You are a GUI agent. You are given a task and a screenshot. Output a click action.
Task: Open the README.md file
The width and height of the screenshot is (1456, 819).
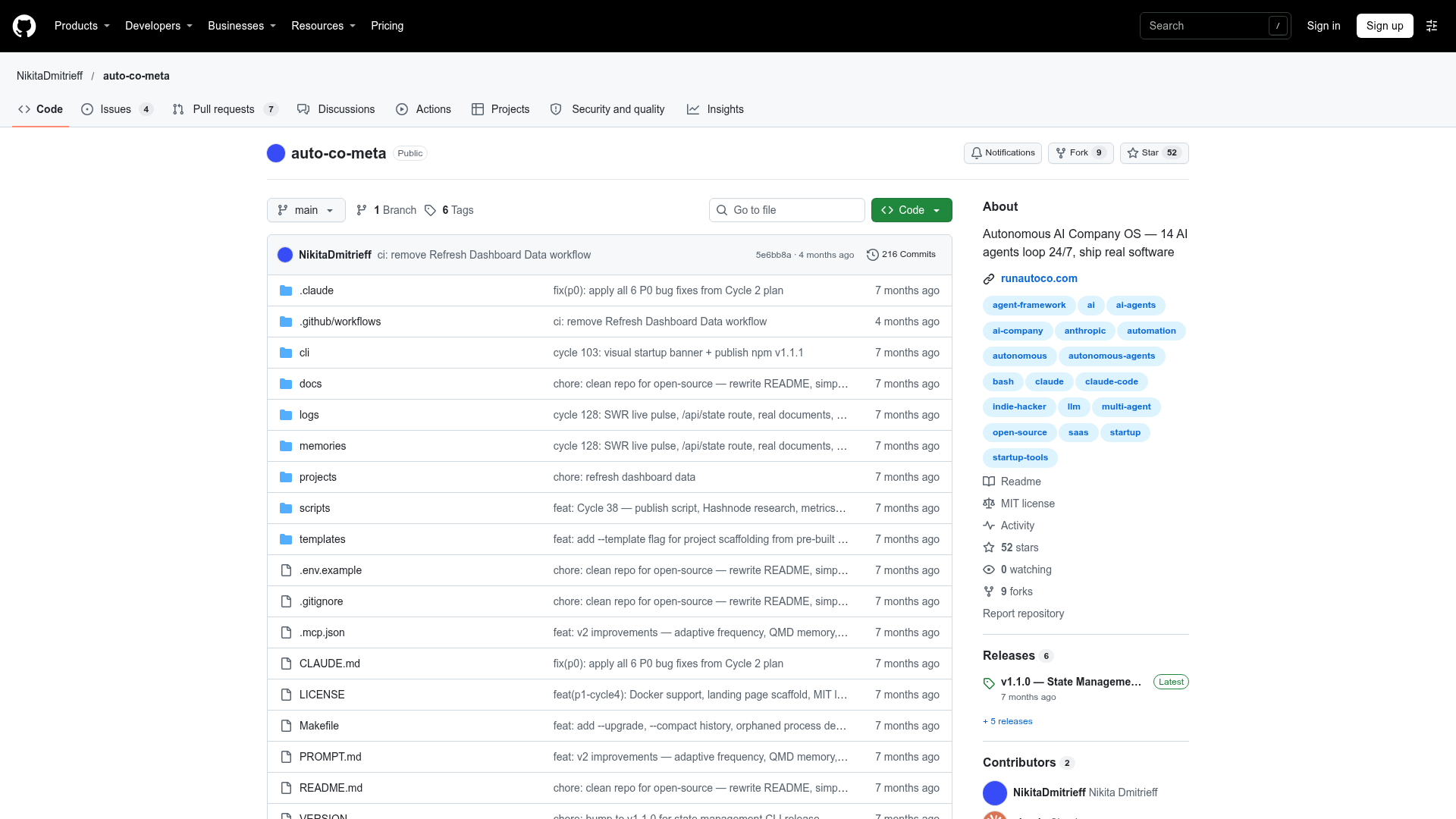pos(331,788)
